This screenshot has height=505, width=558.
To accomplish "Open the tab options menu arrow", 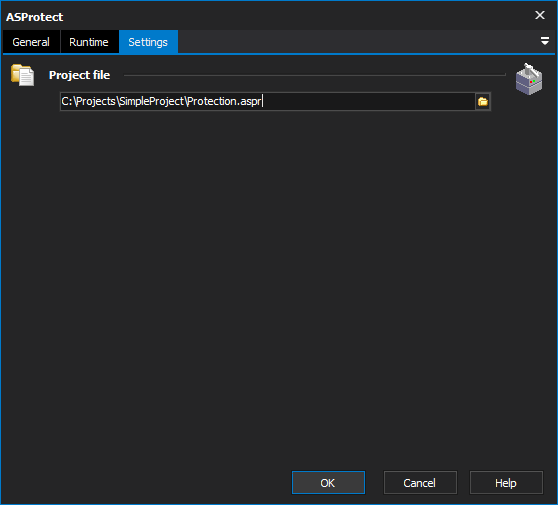I will pyautogui.click(x=544, y=41).
